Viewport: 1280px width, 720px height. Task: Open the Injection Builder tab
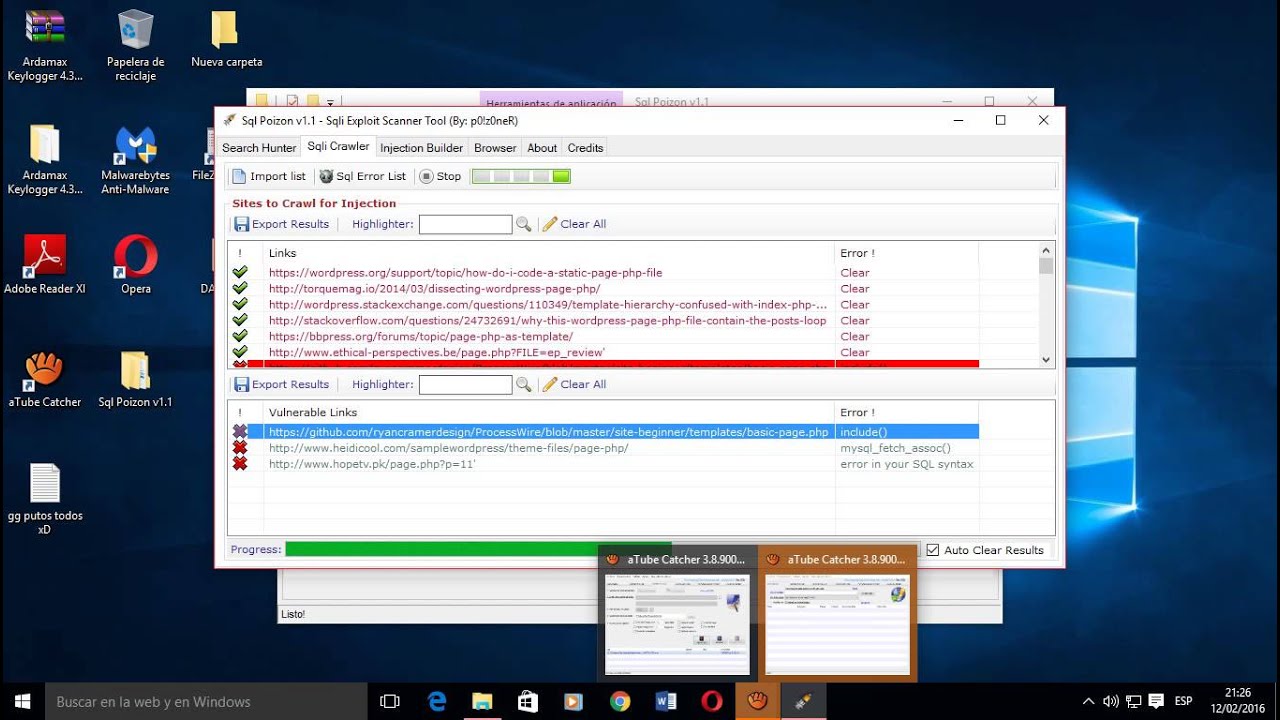[x=422, y=148]
